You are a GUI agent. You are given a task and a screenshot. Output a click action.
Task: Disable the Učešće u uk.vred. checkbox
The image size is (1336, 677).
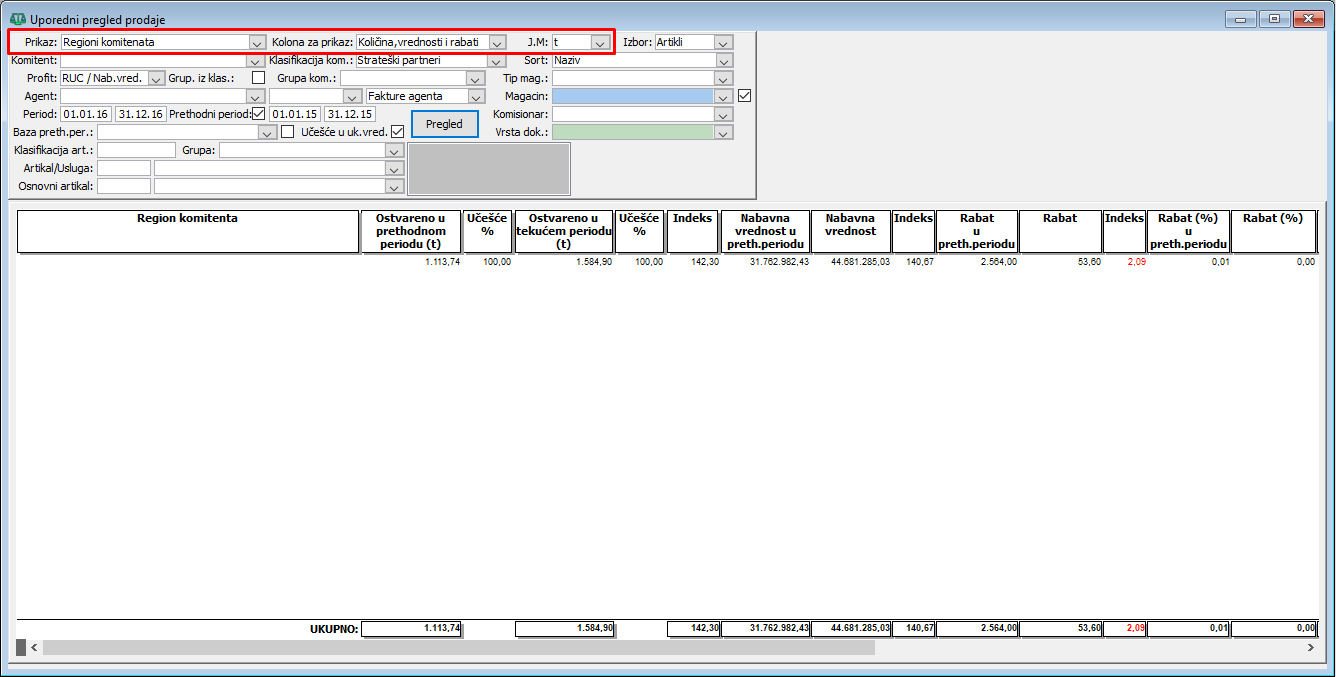pos(398,132)
